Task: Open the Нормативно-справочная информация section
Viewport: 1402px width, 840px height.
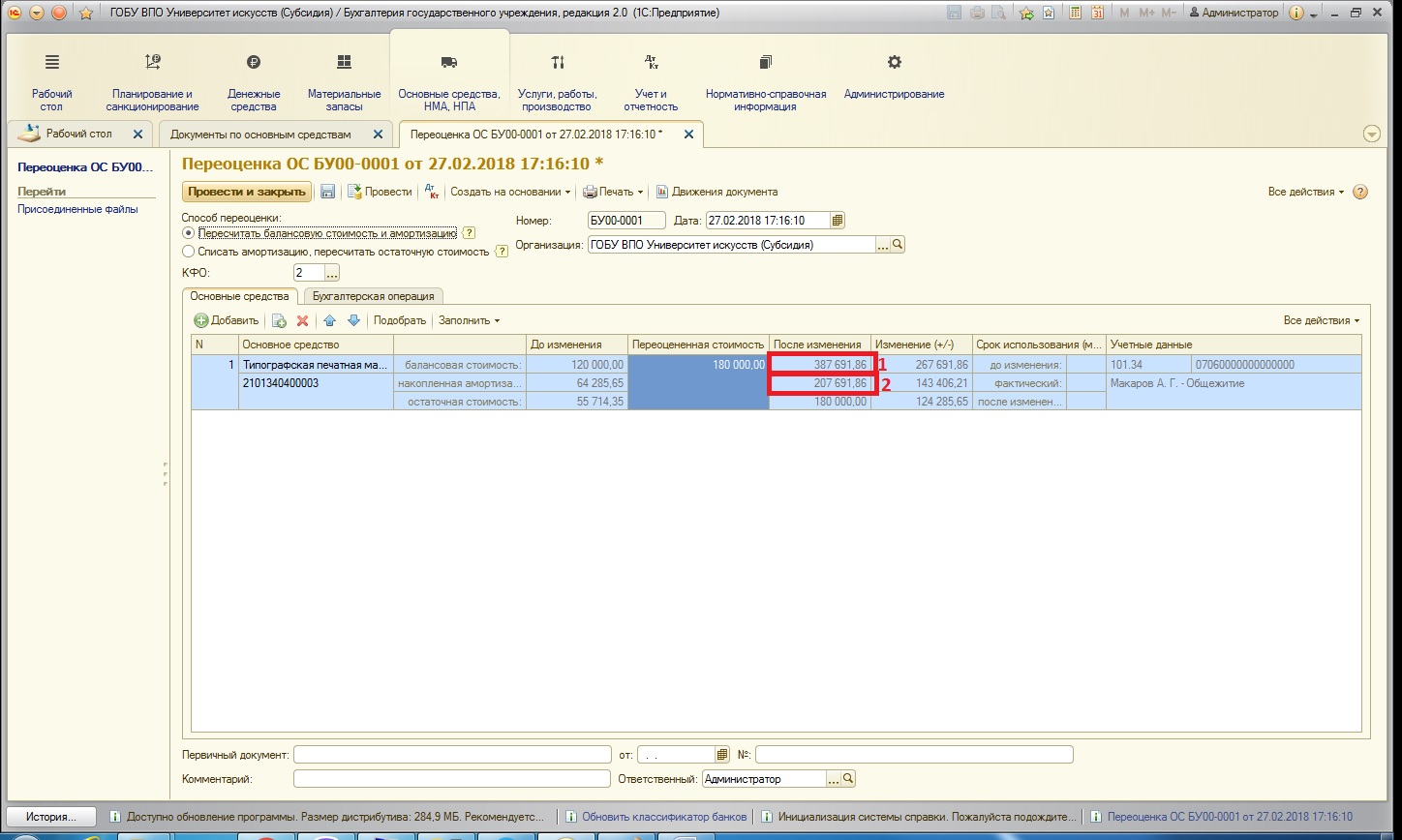Action: 766,81
